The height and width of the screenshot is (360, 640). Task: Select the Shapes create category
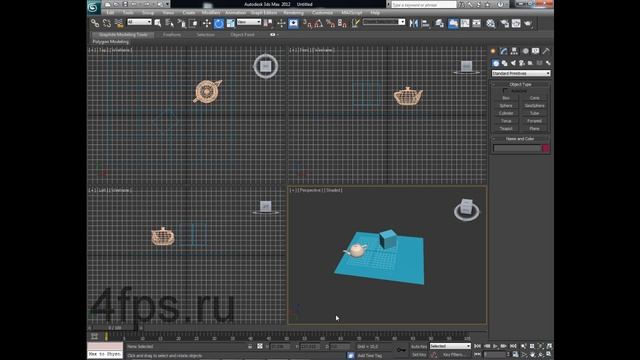point(504,63)
